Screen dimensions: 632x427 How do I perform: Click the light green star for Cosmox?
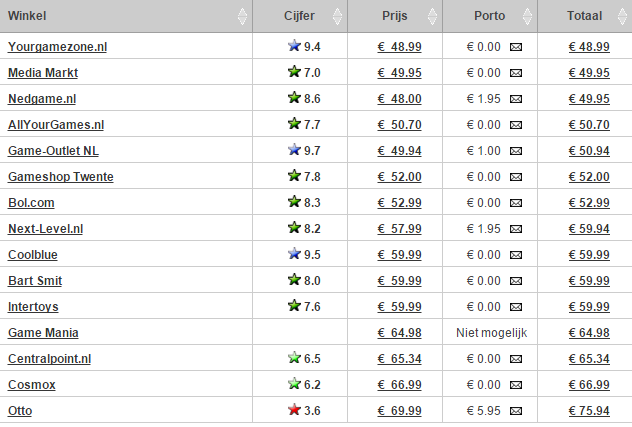[294, 383]
